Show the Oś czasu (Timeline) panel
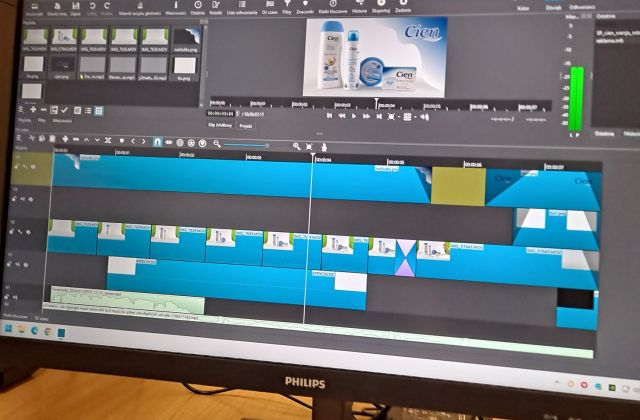The height and width of the screenshot is (420, 640). [x=269, y=7]
